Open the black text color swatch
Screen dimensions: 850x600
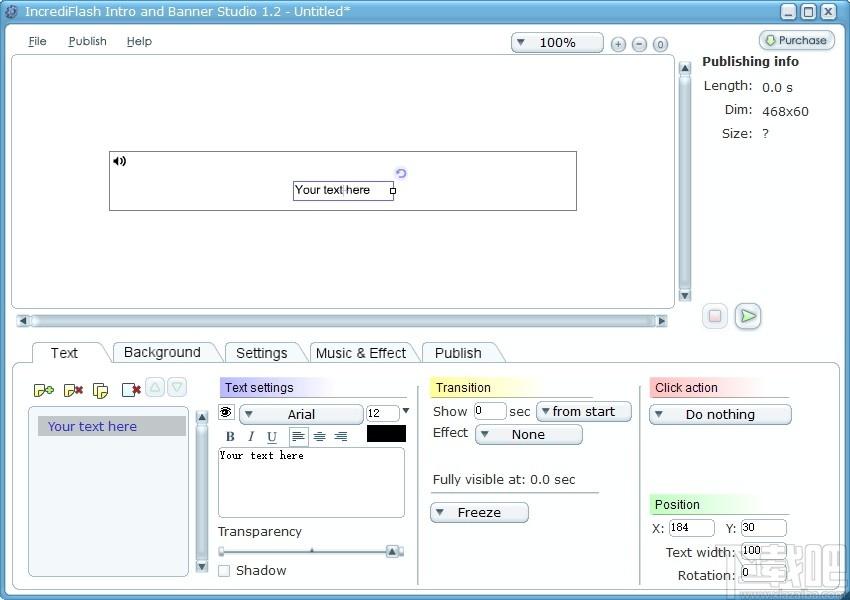point(386,434)
